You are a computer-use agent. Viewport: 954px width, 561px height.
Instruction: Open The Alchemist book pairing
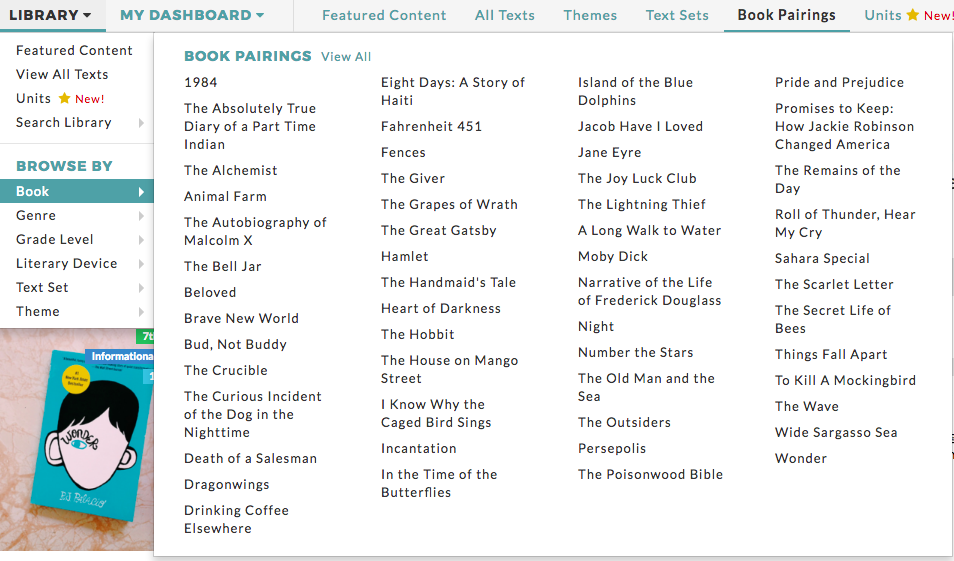click(x=231, y=170)
